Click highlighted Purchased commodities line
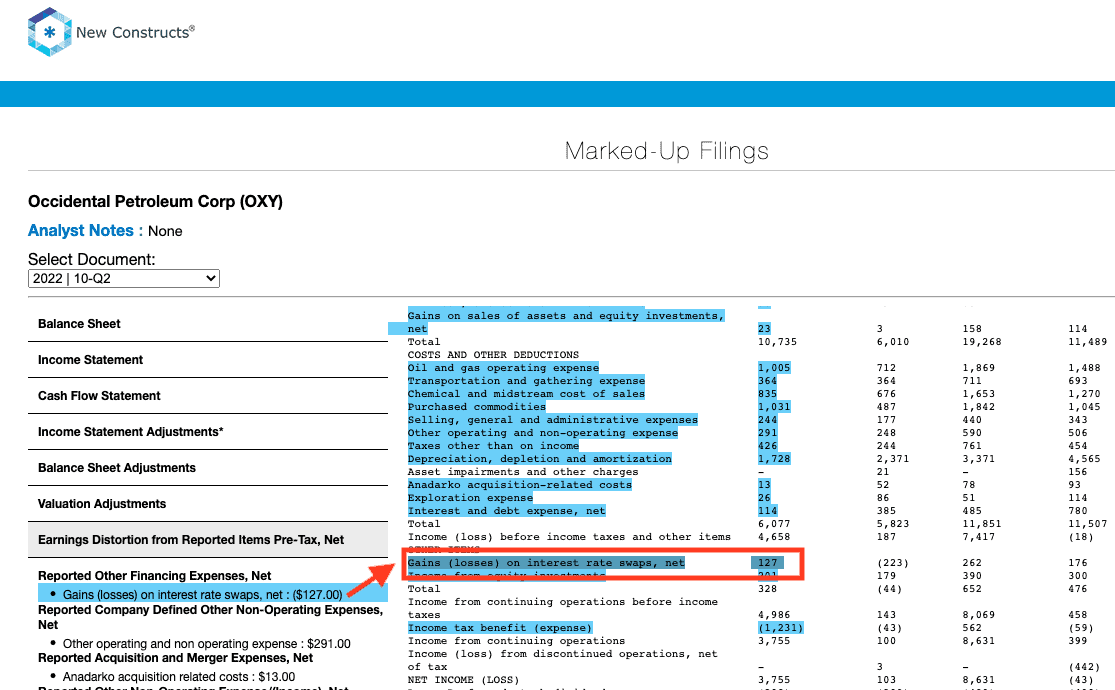Screen dimensions: 1115x690 pyautogui.click(x=476, y=407)
